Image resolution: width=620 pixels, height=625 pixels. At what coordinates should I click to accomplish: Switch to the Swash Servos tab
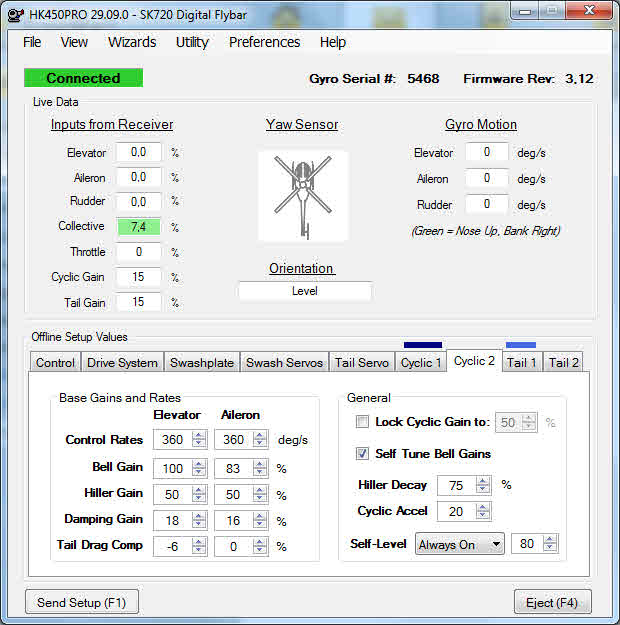(284, 362)
